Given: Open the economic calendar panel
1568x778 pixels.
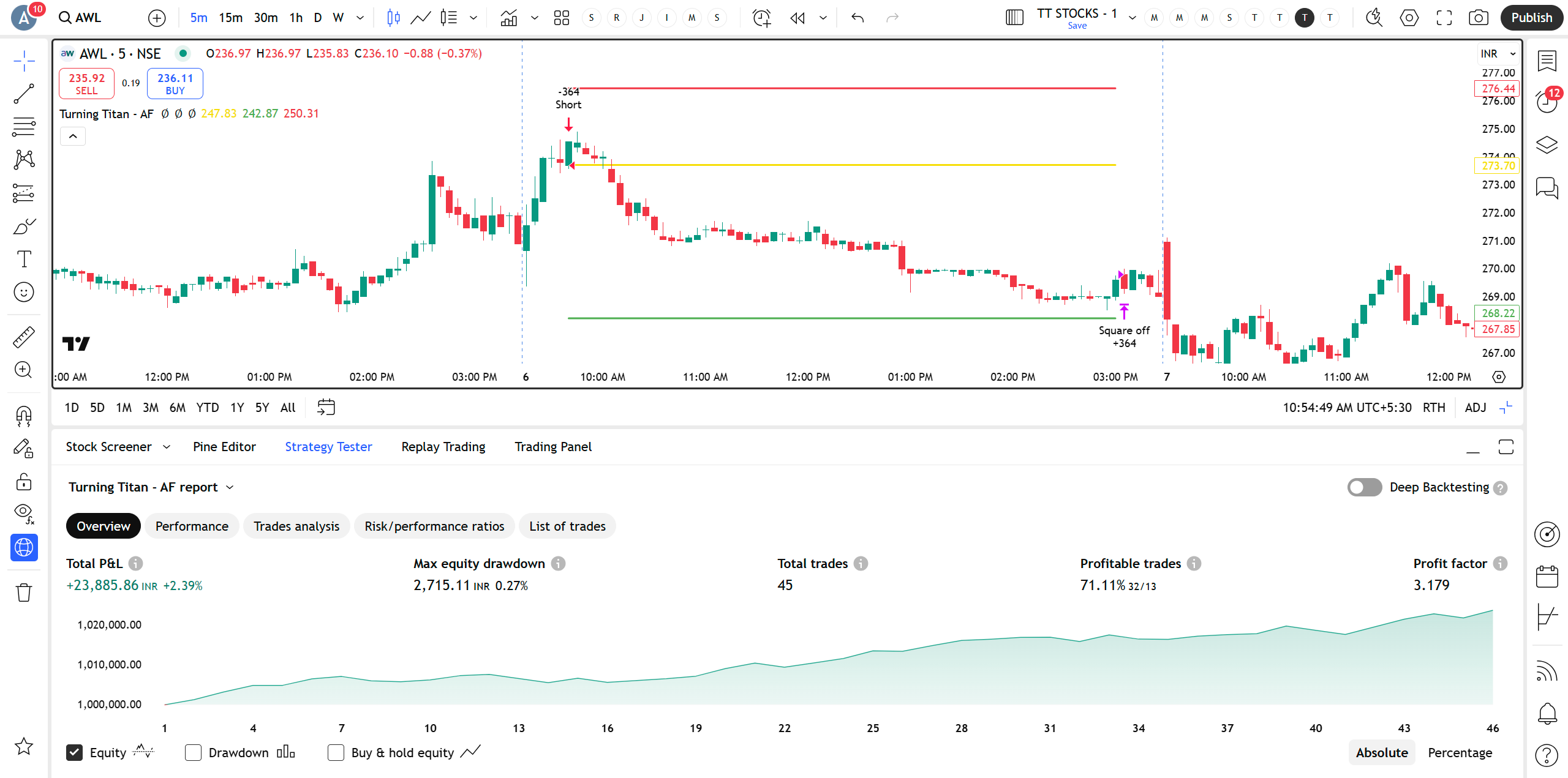Looking at the screenshot, I should point(1547,576).
